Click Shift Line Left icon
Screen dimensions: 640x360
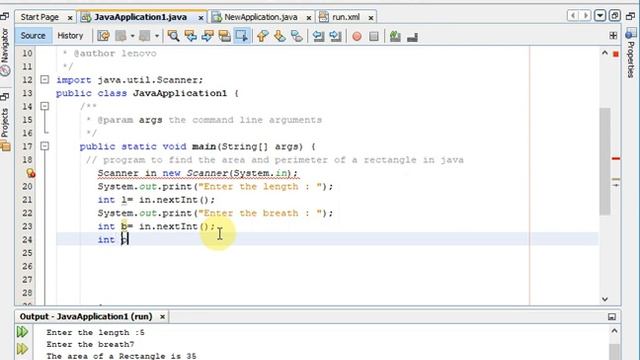(318, 36)
